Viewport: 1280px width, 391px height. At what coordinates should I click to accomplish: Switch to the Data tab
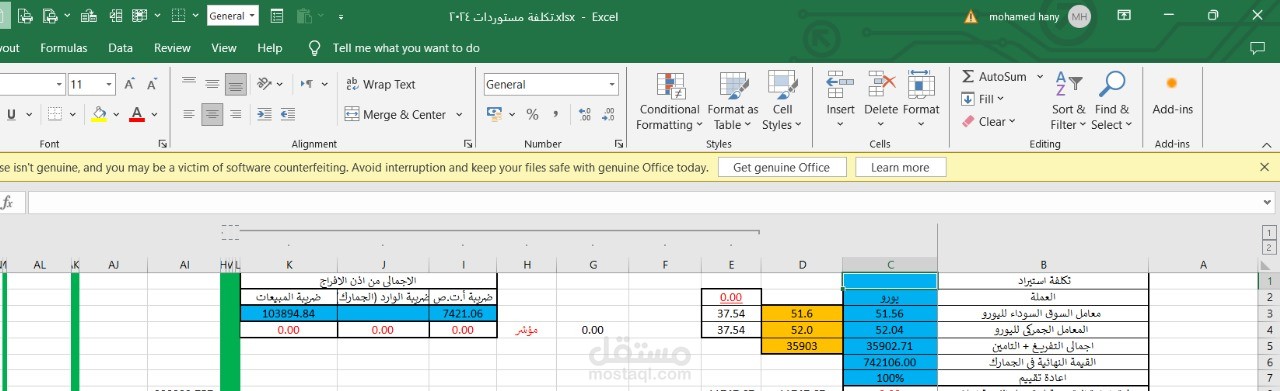pyautogui.click(x=120, y=48)
